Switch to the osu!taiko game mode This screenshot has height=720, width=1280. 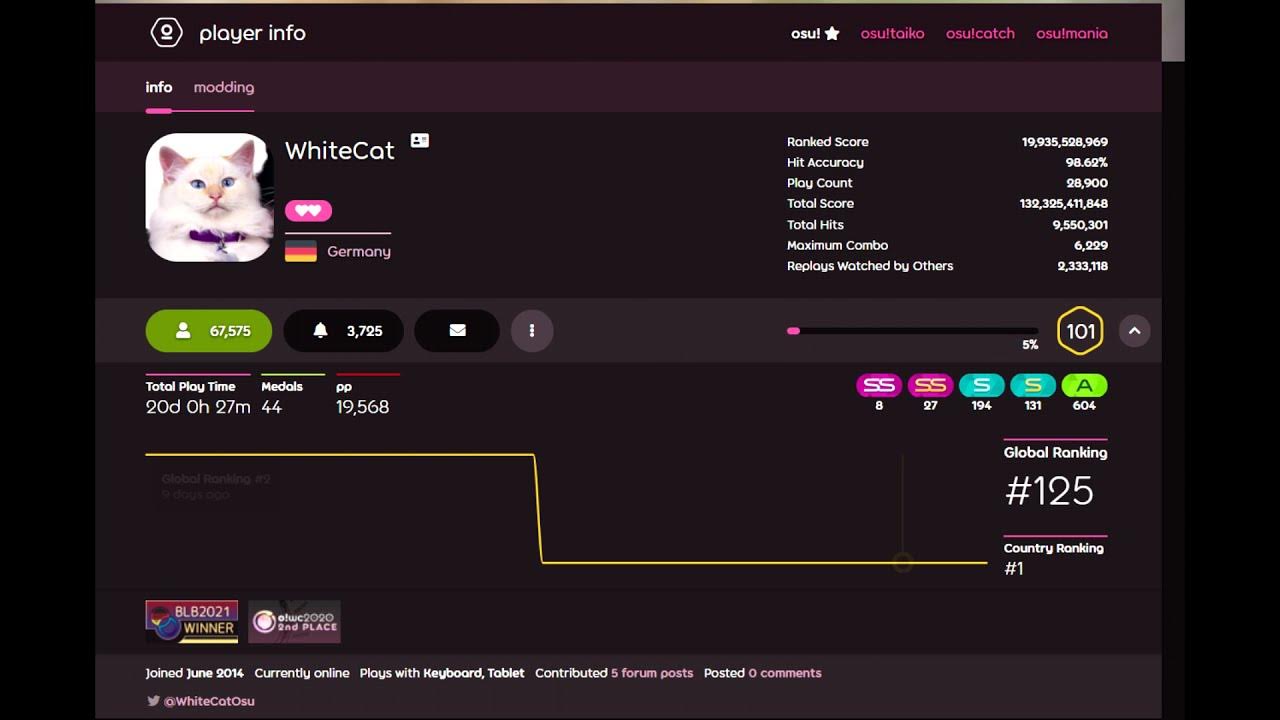point(892,34)
